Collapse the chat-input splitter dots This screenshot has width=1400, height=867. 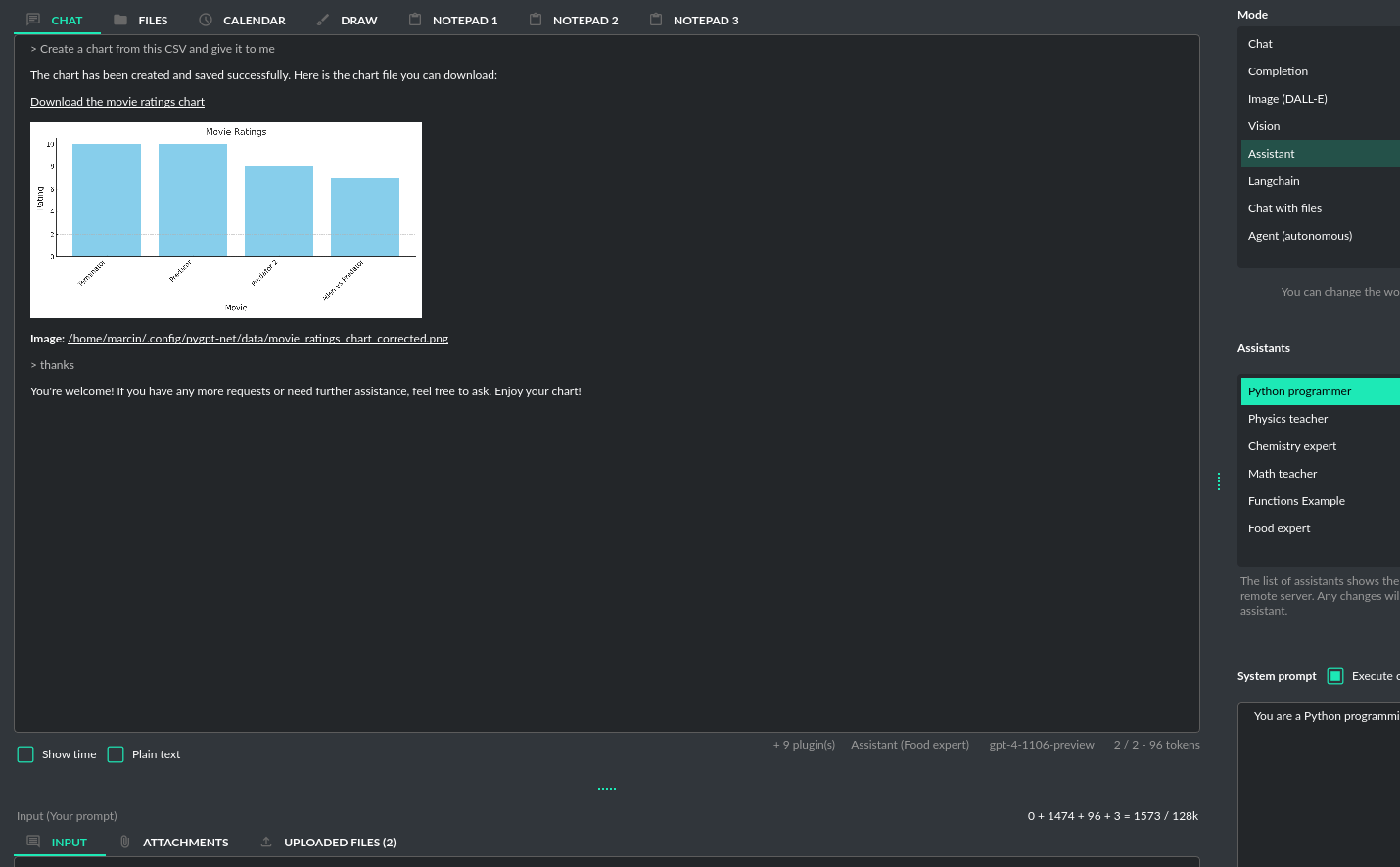click(x=607, y=787)
